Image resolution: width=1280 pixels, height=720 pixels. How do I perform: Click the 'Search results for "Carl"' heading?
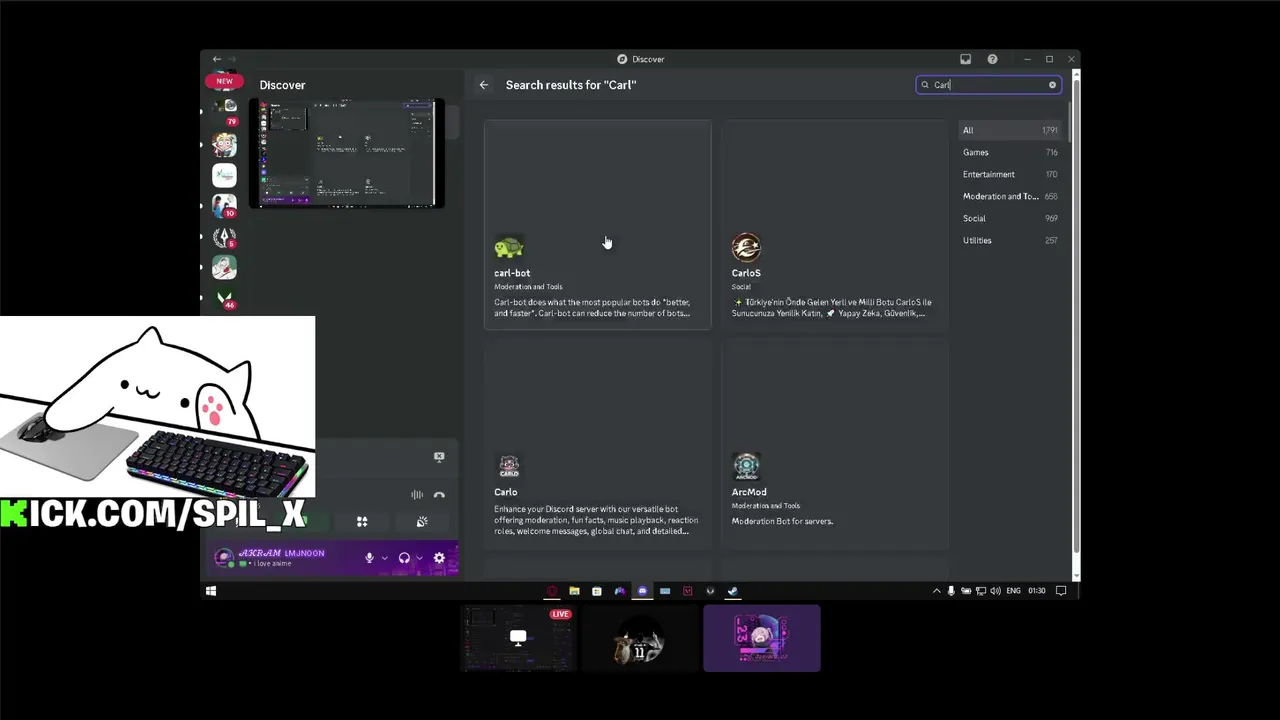point(571,85)
